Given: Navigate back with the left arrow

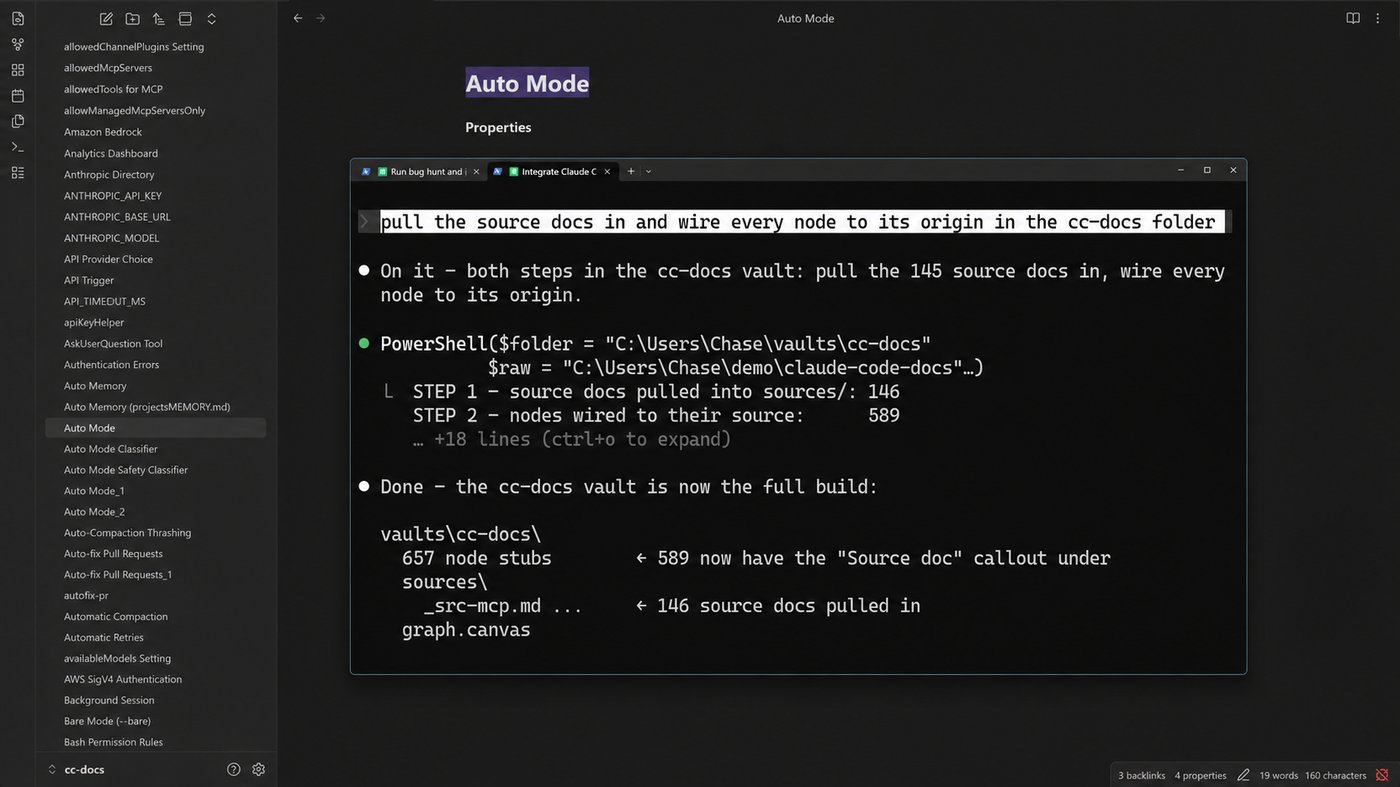Looking at the screenshot, I should (x=298, y=18).
